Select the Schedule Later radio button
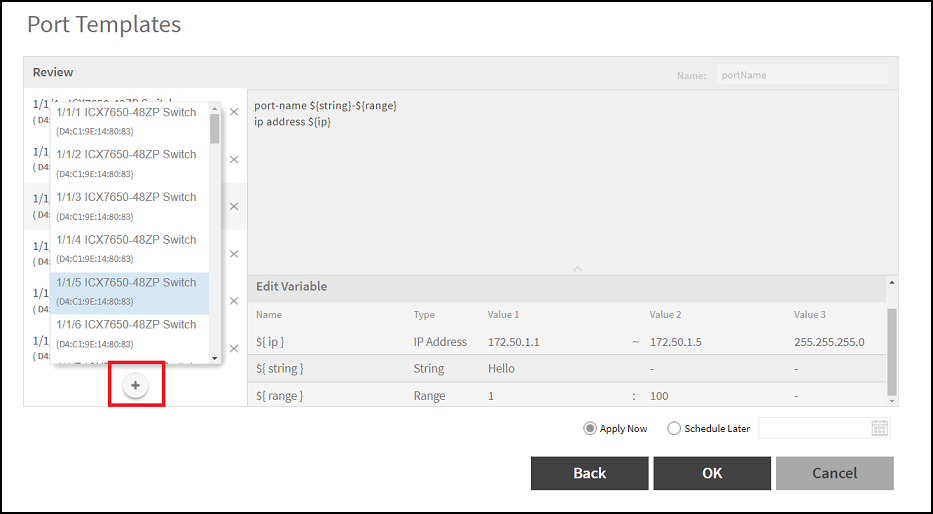The image size is (933, 514). pos(674,428)
